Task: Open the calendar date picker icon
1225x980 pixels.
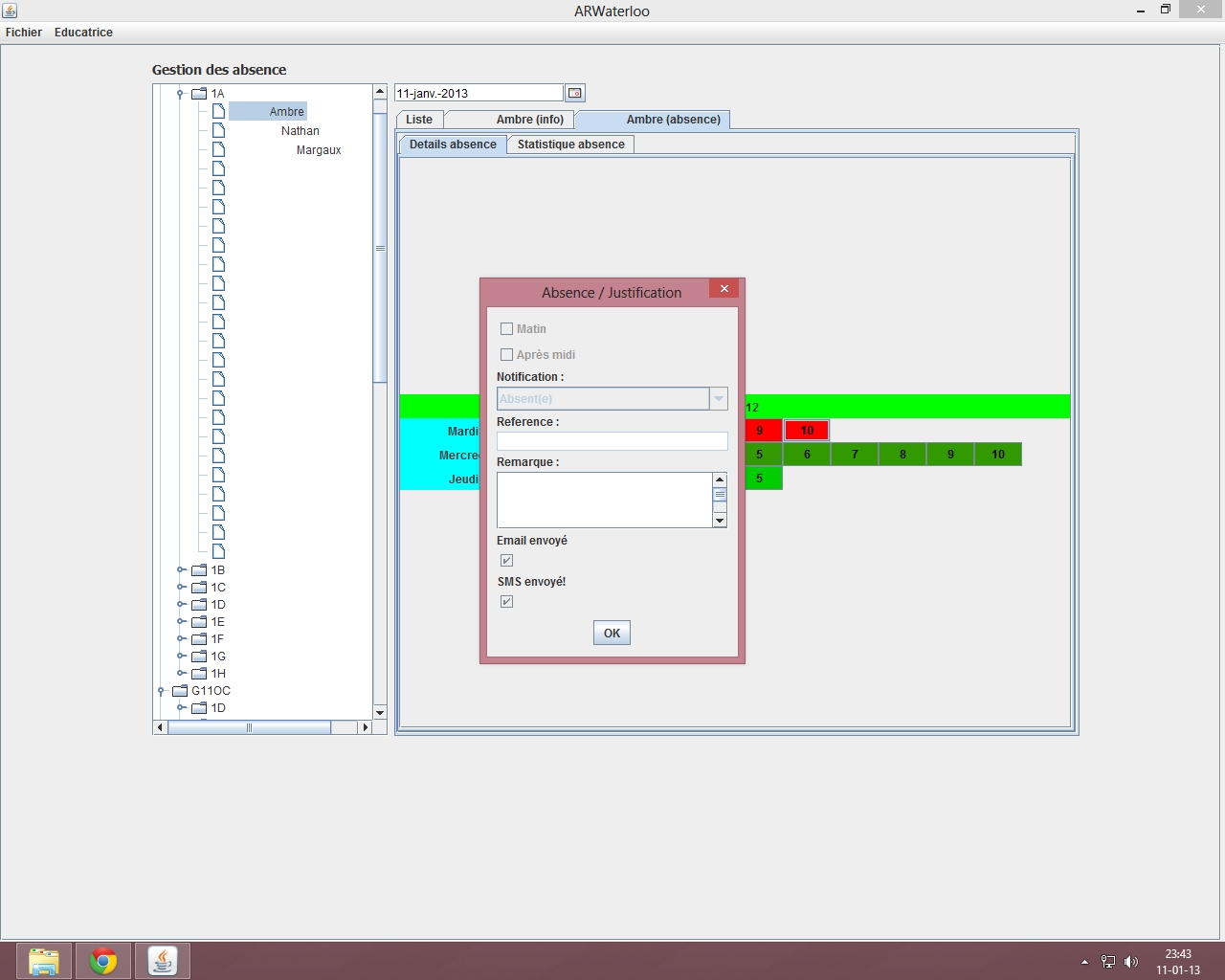Action: coord(574,93)
